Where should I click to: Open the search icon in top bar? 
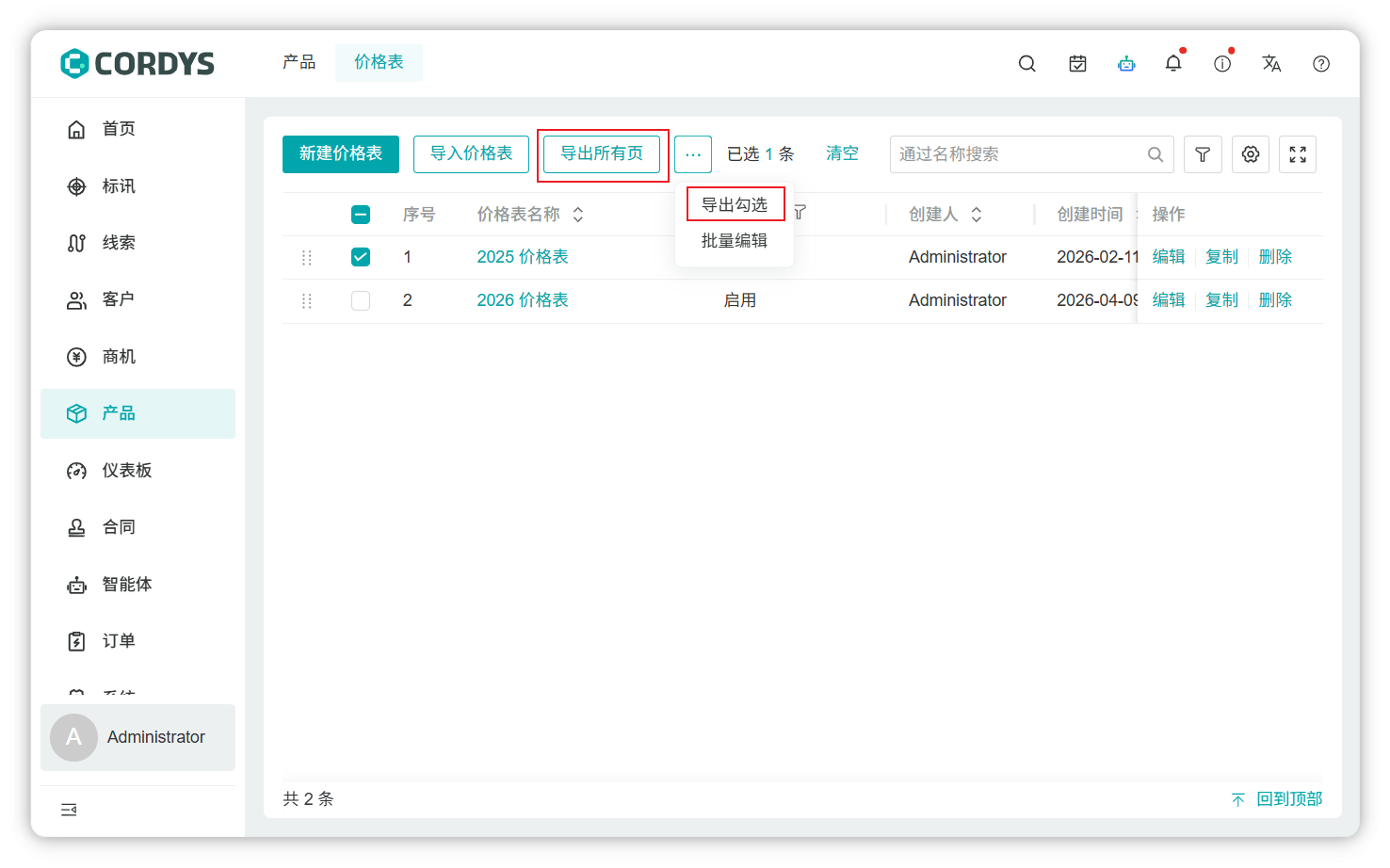coord(1027,63)
